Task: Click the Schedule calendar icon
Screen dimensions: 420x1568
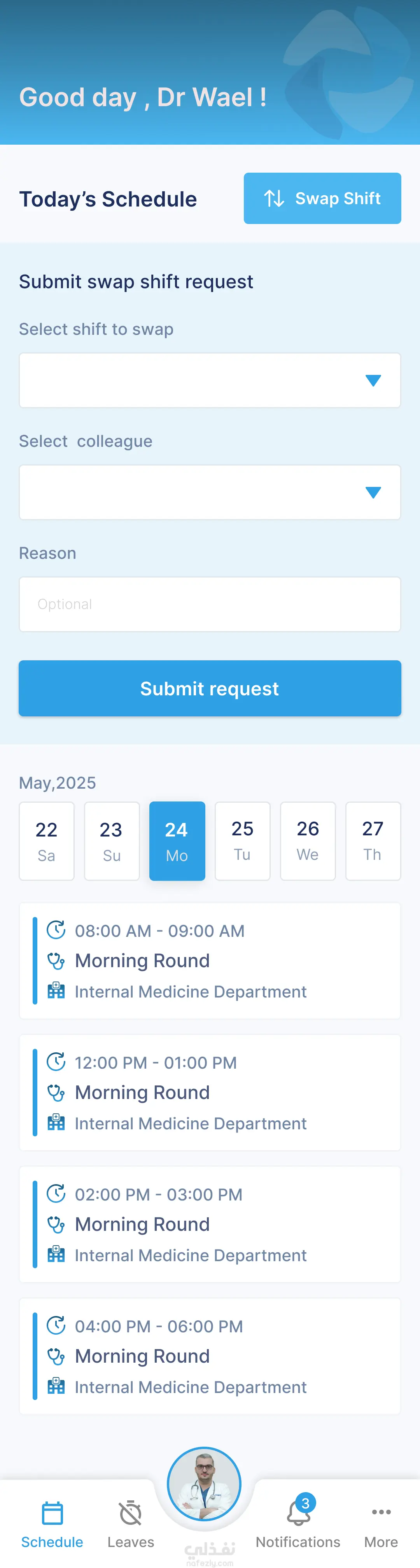Action: click(x=52, y=1513)
